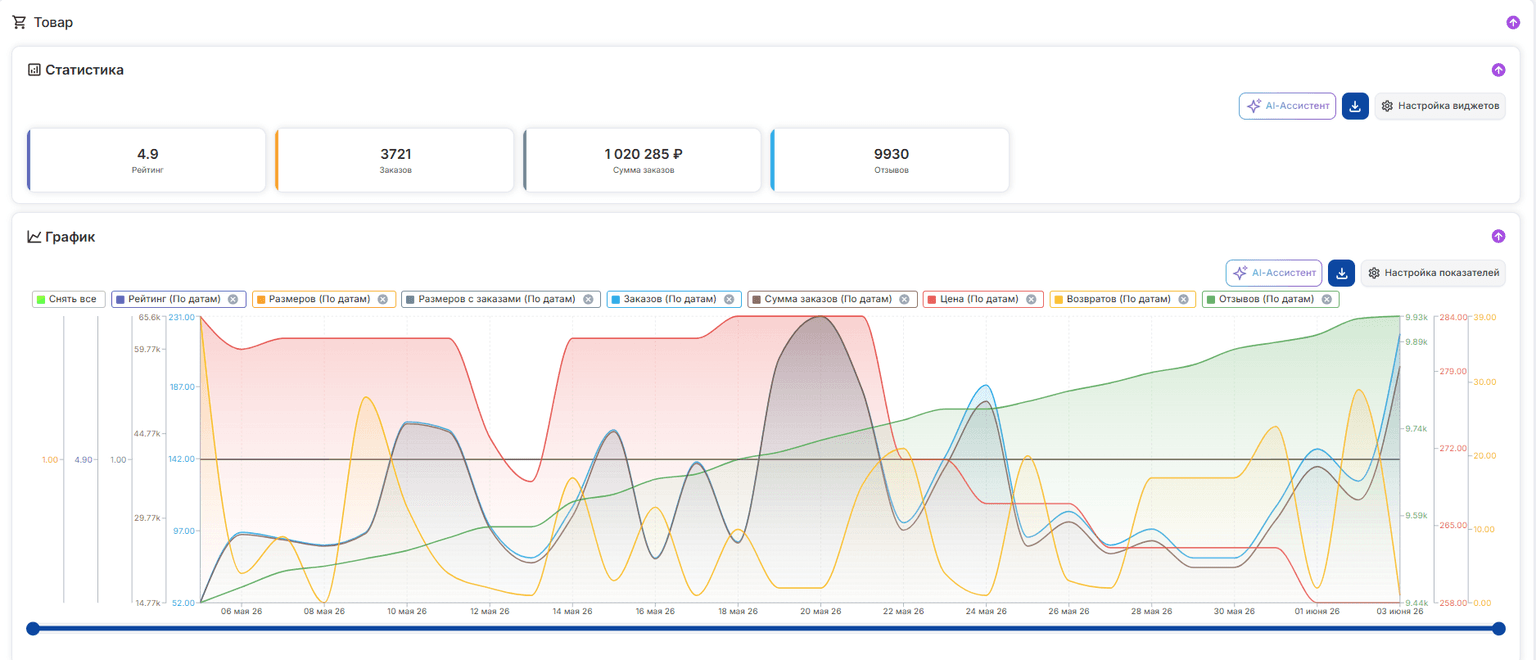Viewport: 1536px width, 660px height.
Task: Open AI-Ассистент in the График panel
Action: coord(1274,273)
